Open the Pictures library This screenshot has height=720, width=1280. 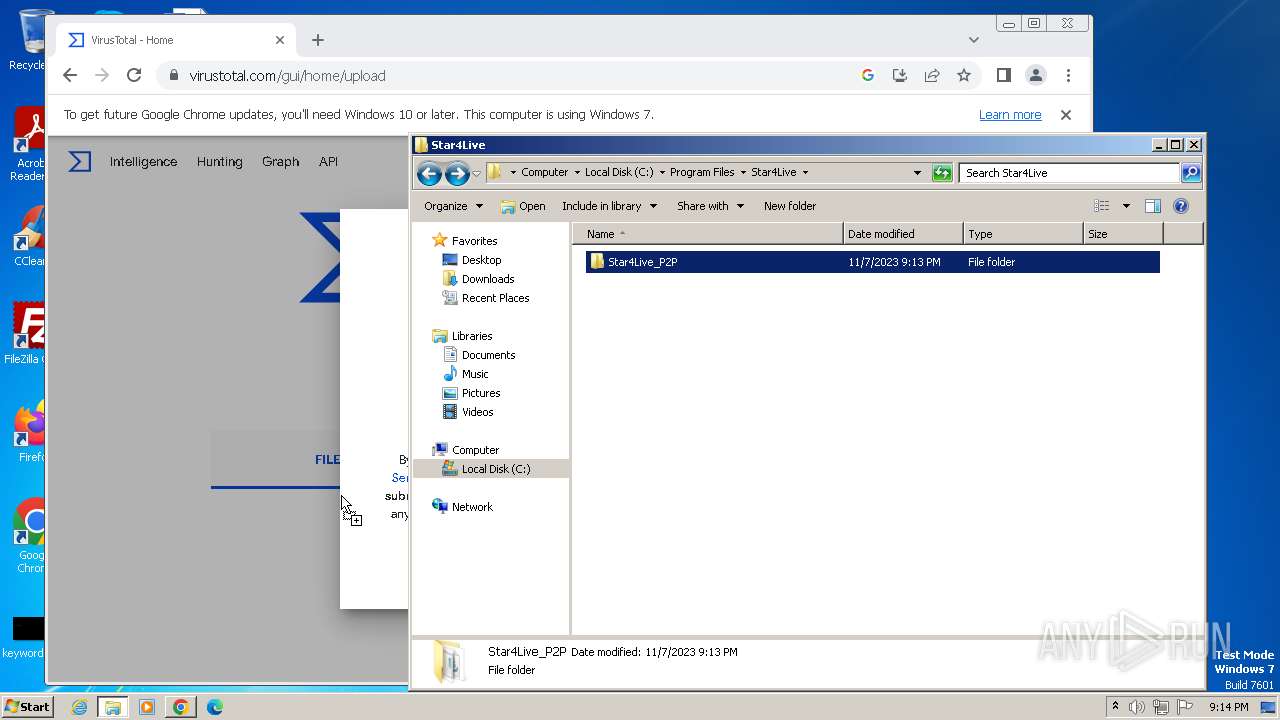(480, 393)
